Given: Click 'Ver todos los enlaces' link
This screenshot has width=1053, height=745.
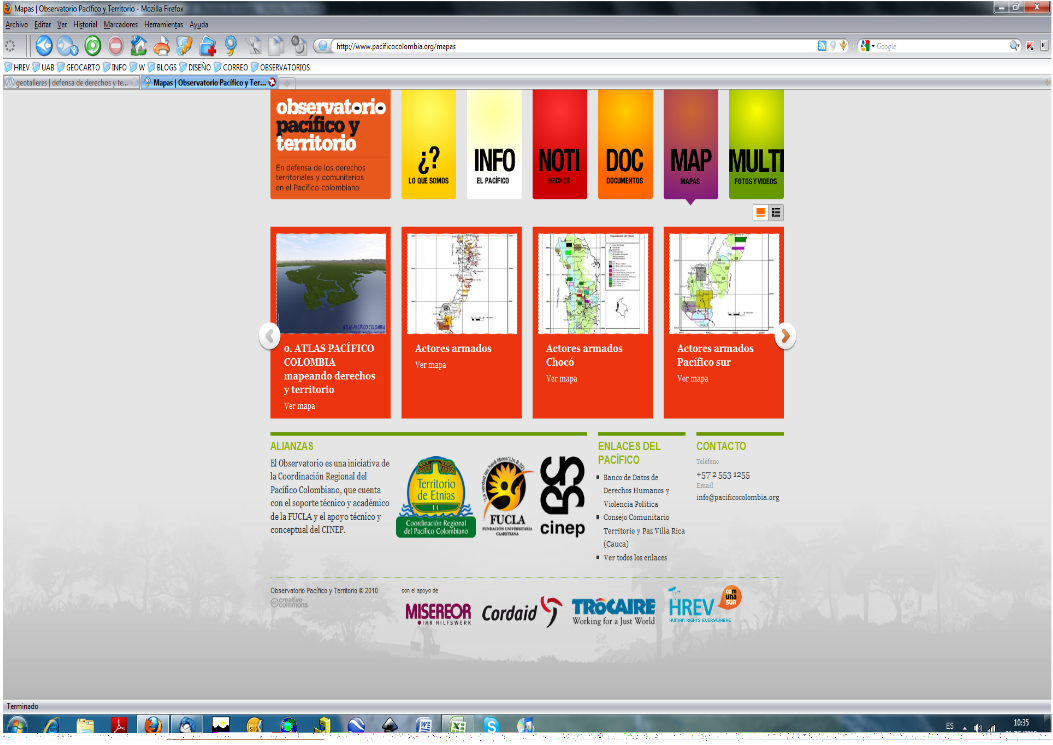Looking at the screenshot, I should click(635, 557).
